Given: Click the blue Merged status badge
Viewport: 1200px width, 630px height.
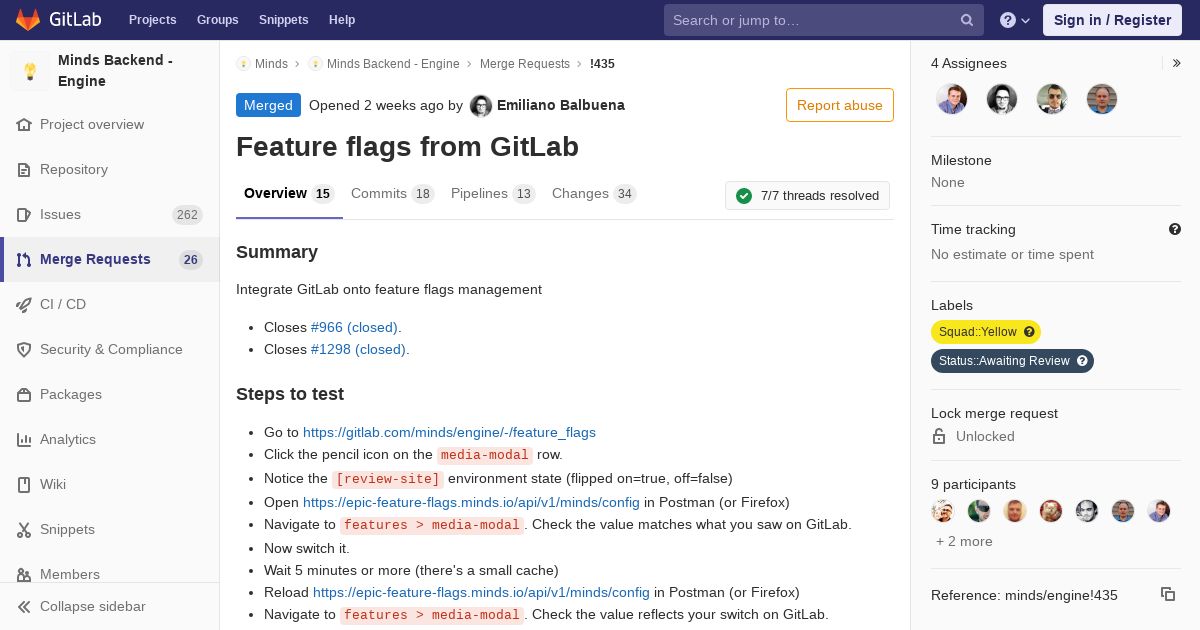Looking at the screenshot, I should 268,105.
